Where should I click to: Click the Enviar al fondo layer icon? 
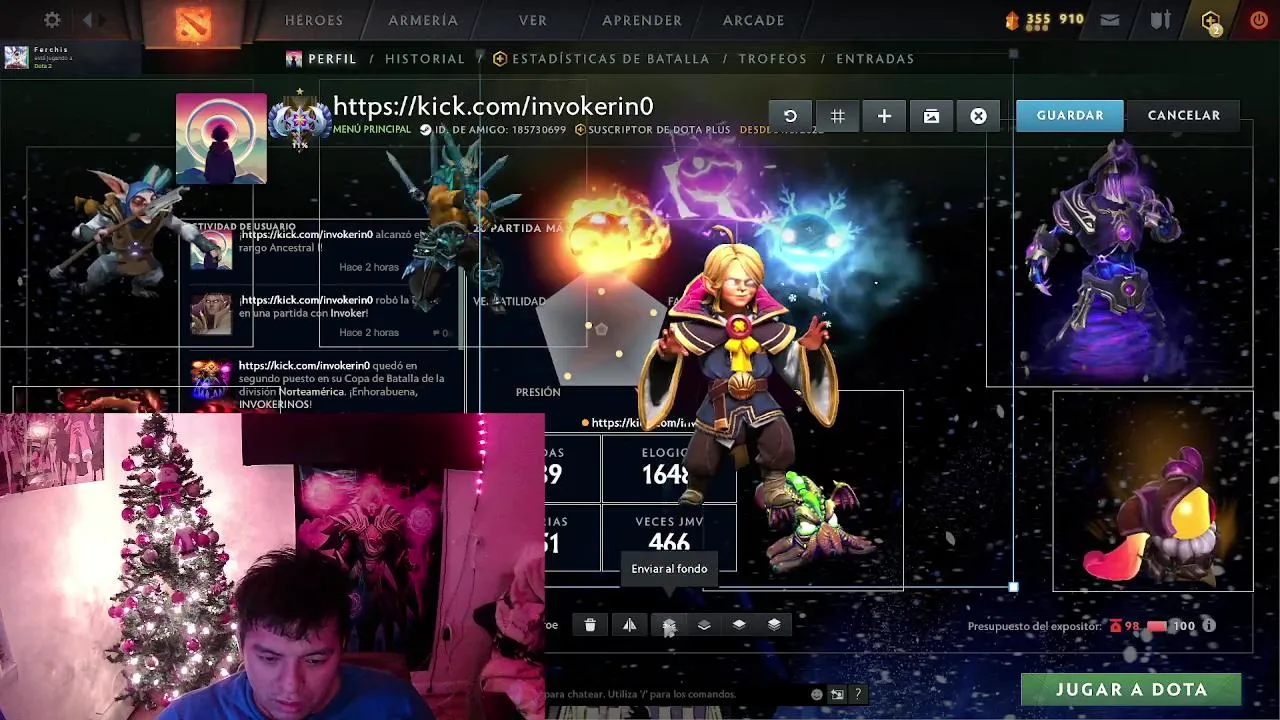click(668, 625)
